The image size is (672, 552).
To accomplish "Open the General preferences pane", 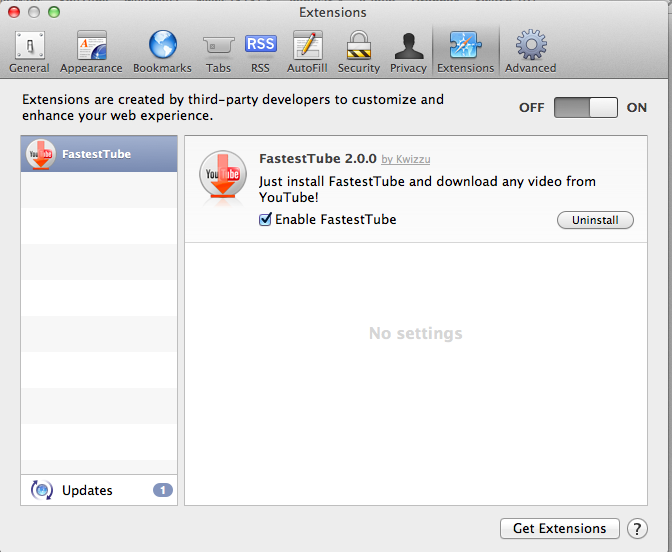I will pyautogui.click(x=29, y=52).
